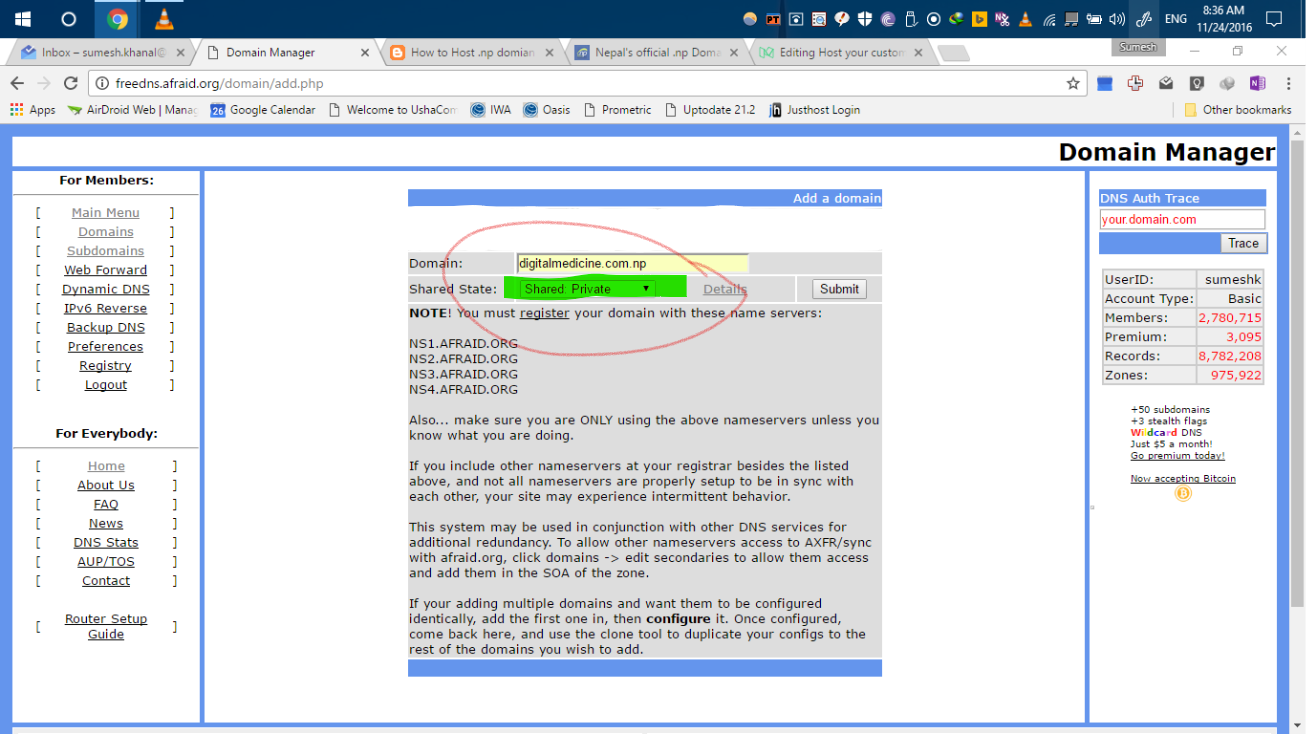Click the DNS Auth Trace domain field
This screenshot has width=1306, height=734.
pyautogui.click(x=1182, y=219)
